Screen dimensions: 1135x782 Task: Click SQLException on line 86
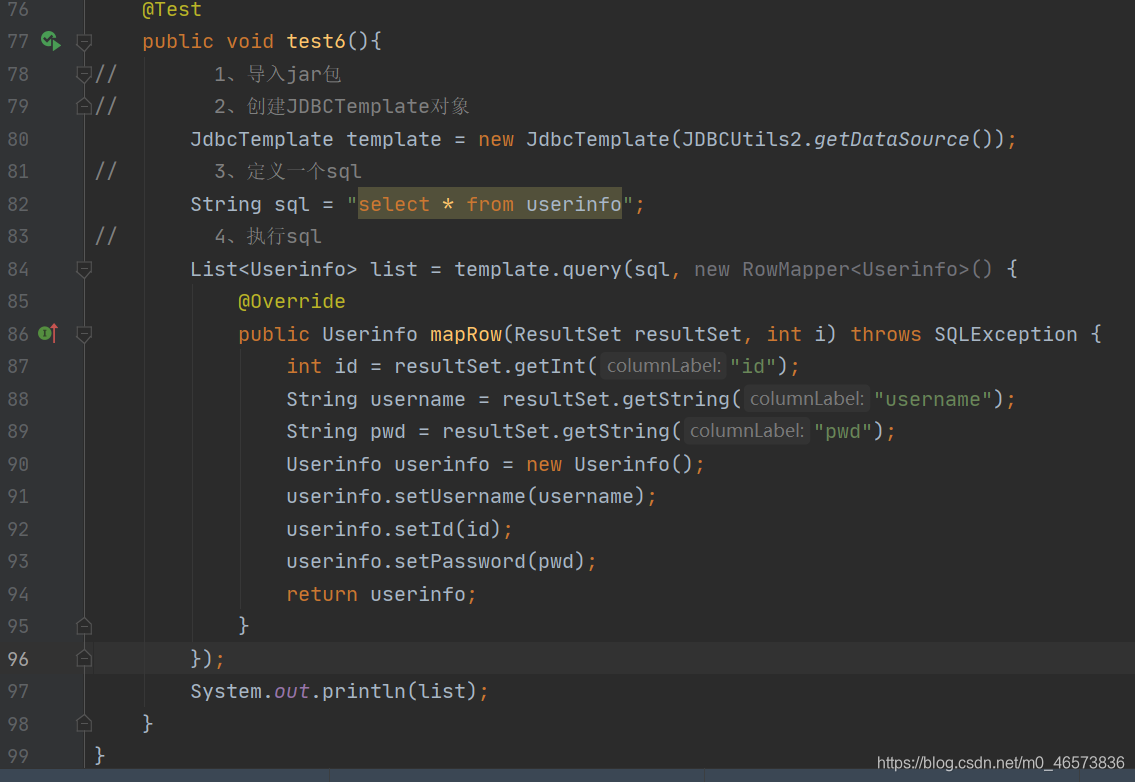[x=1005, y=334]
